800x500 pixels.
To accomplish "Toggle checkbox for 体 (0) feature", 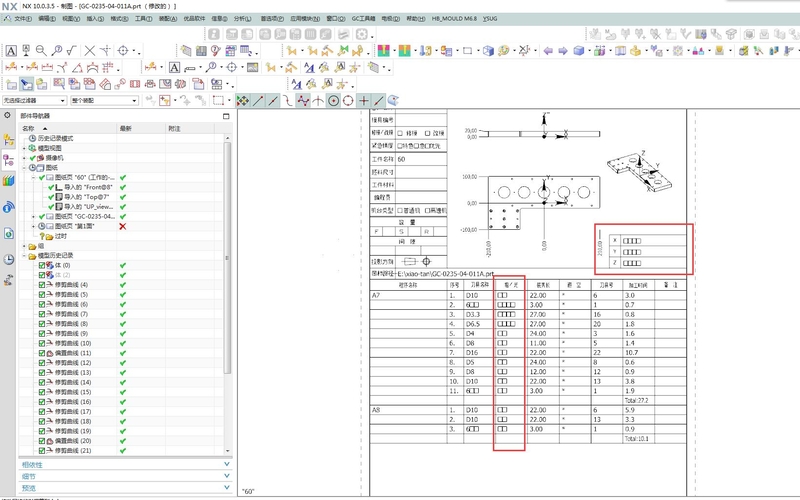I will point(42,265).
